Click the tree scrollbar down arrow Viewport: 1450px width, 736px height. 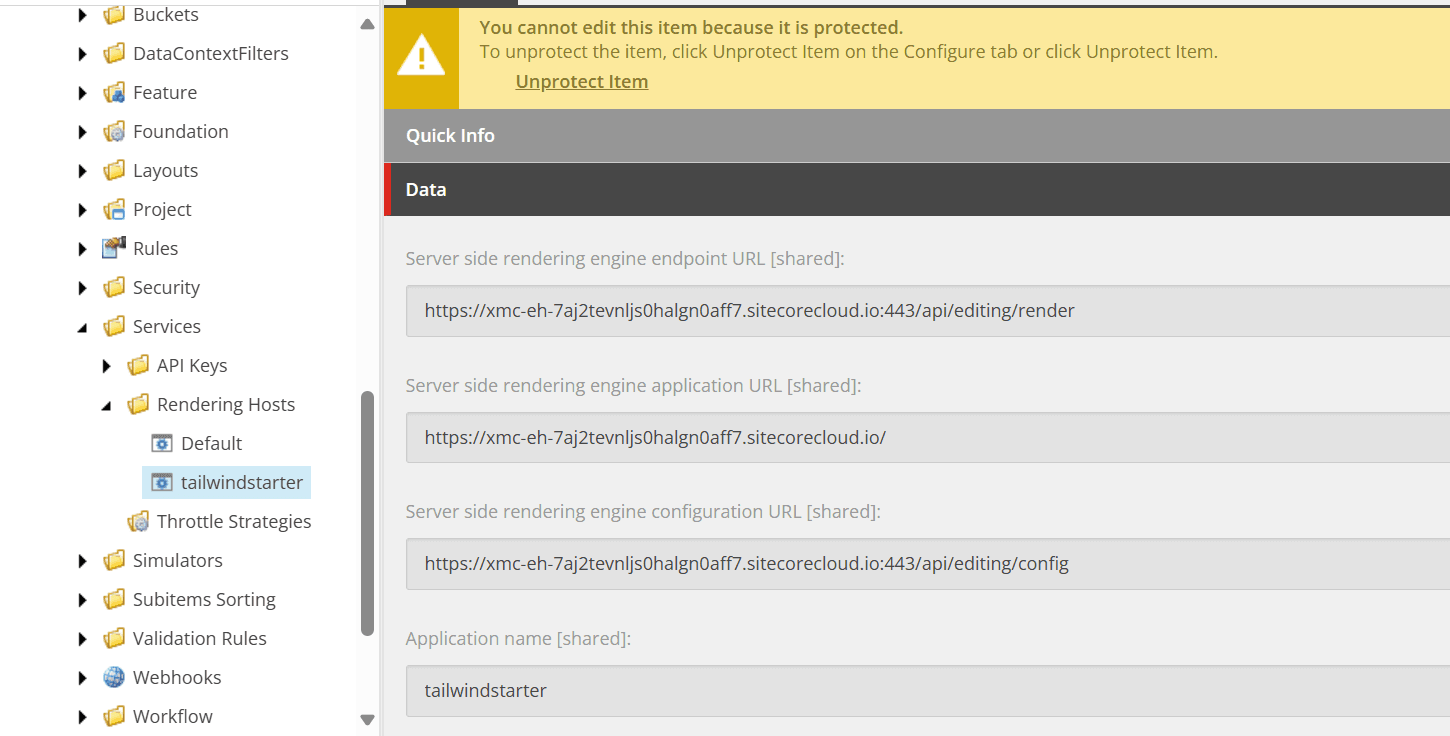pyautogui.click(x=367, y=719)
